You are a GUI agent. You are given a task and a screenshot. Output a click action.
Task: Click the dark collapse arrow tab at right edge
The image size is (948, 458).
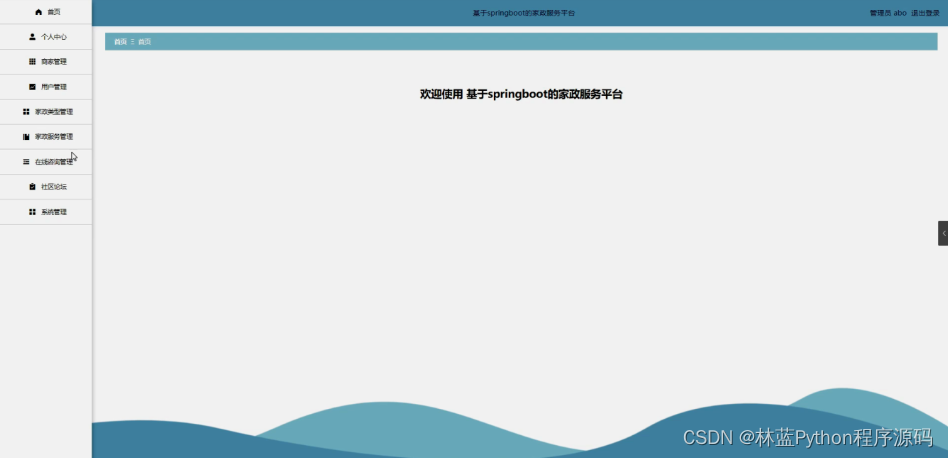[943, 233]
